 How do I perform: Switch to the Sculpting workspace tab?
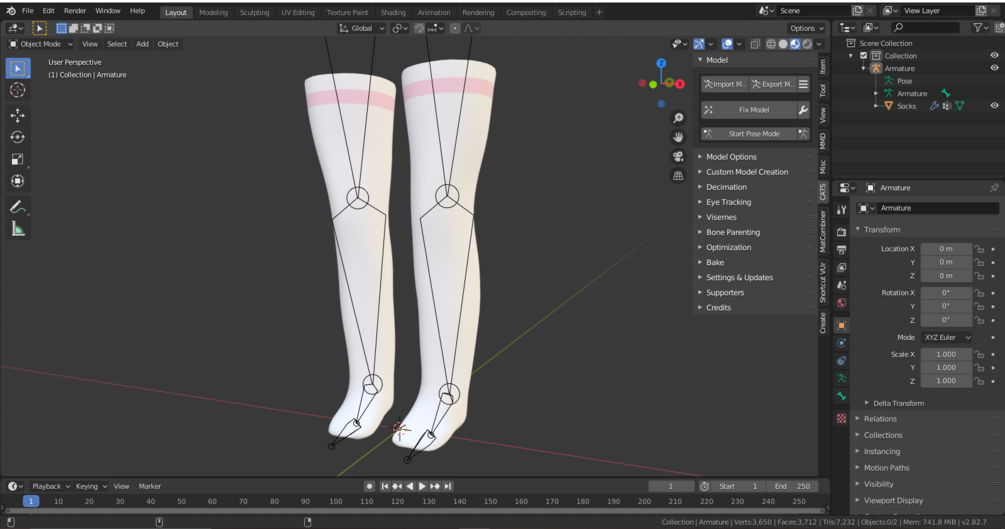(254, 12)
